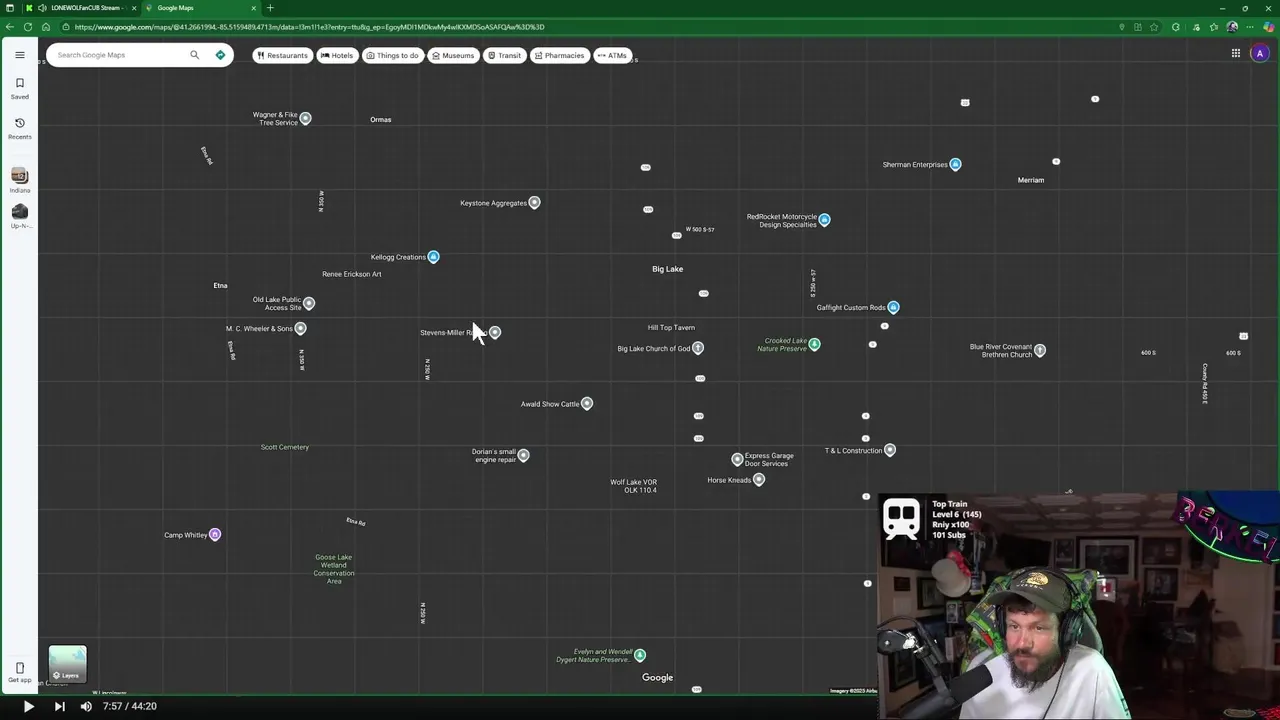1280x720 pixels.
Task: Go back in the browser
Action: tap(10, 27)
